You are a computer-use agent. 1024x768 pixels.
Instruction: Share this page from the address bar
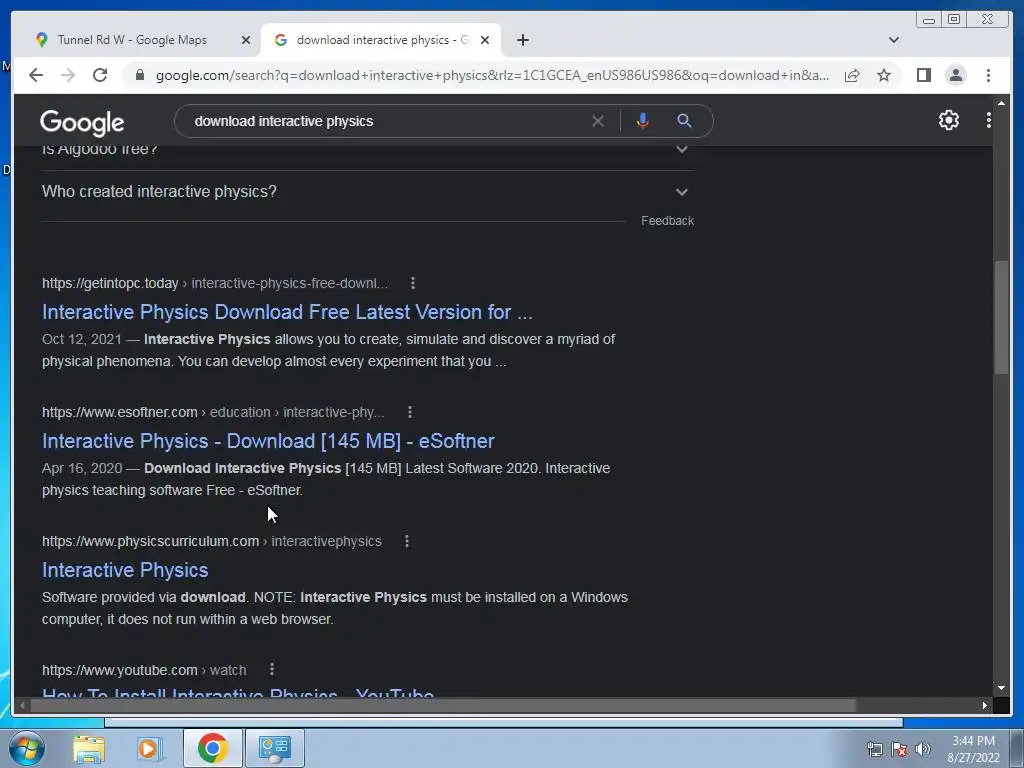(x=852, y=75)
